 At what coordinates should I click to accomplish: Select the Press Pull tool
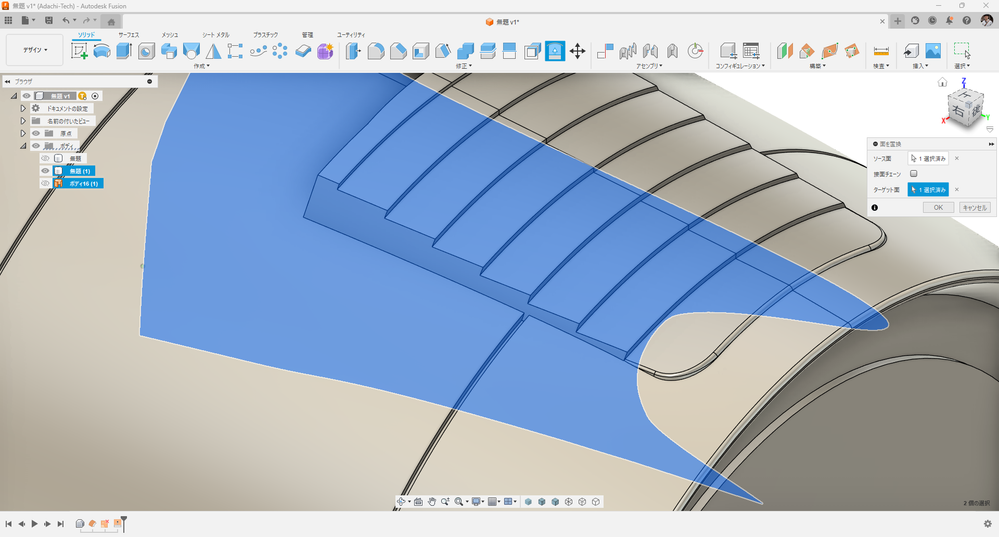click(x=353, y=51)
